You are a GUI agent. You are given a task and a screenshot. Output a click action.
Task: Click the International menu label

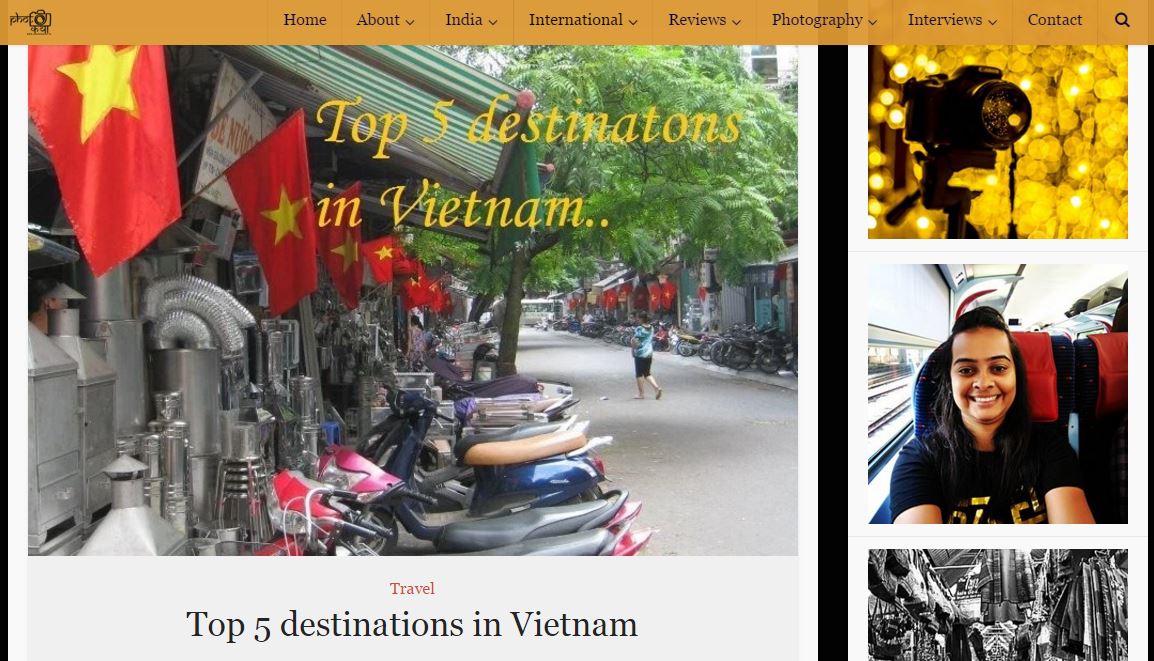coord(576,20)
